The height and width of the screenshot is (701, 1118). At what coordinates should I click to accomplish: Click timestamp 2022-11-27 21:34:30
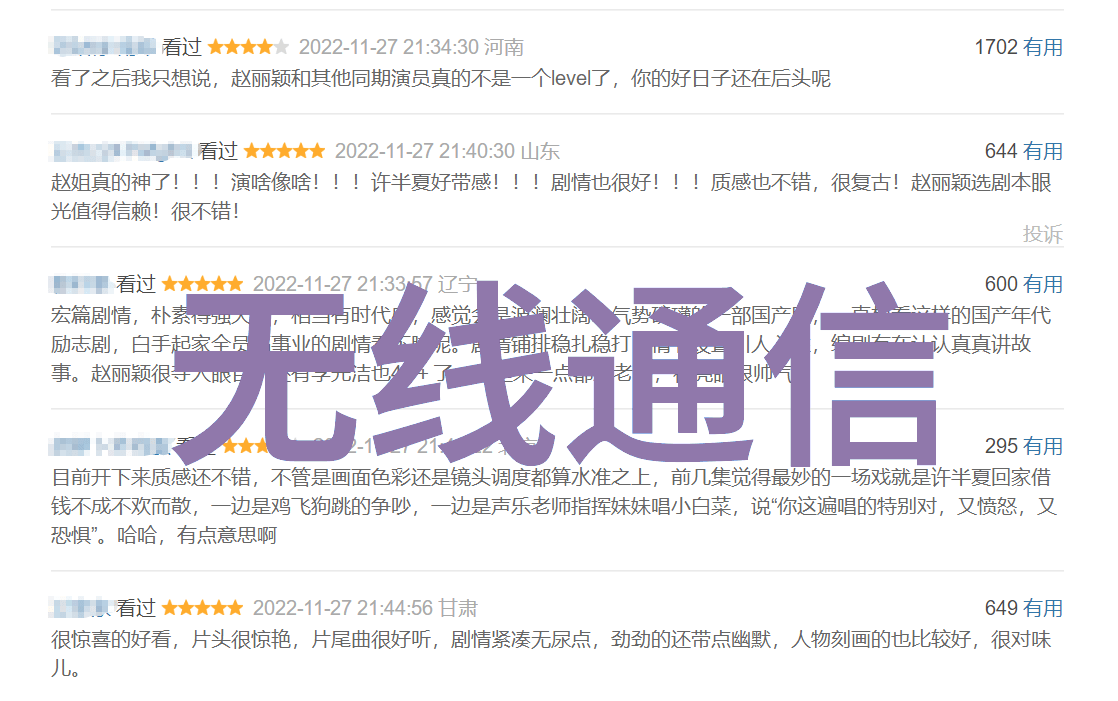point(389,47)
